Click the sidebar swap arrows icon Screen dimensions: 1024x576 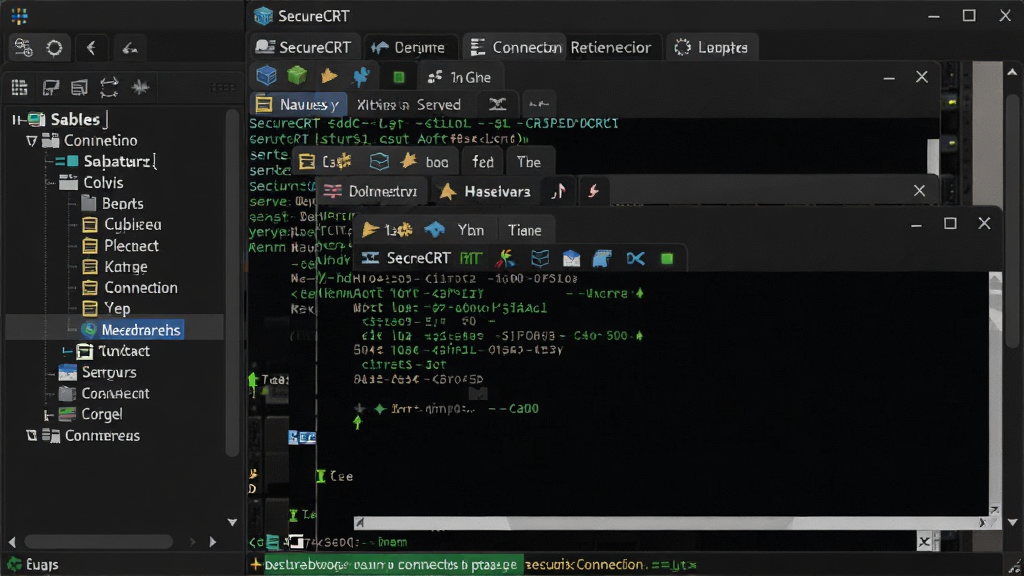coord(109,87)
